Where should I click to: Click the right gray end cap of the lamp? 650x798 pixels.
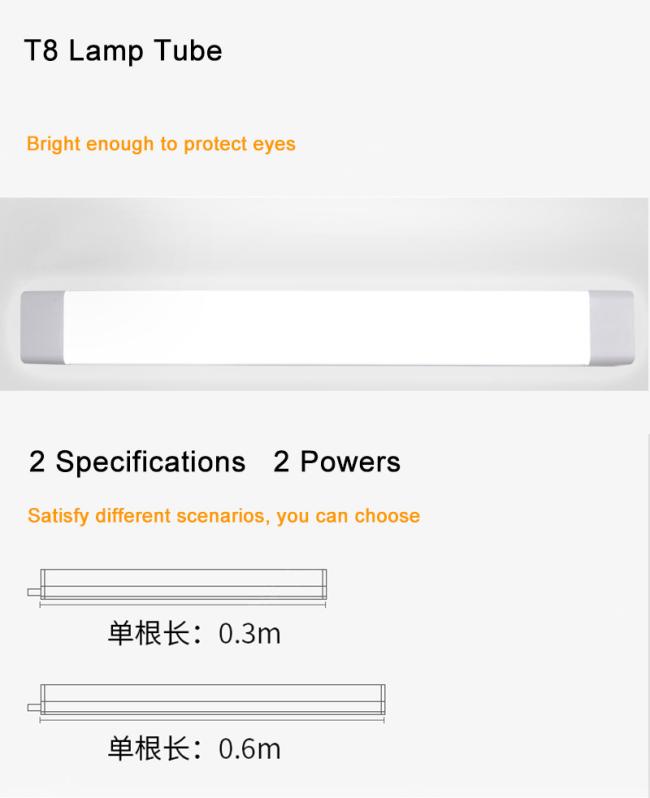click(611, 327)
